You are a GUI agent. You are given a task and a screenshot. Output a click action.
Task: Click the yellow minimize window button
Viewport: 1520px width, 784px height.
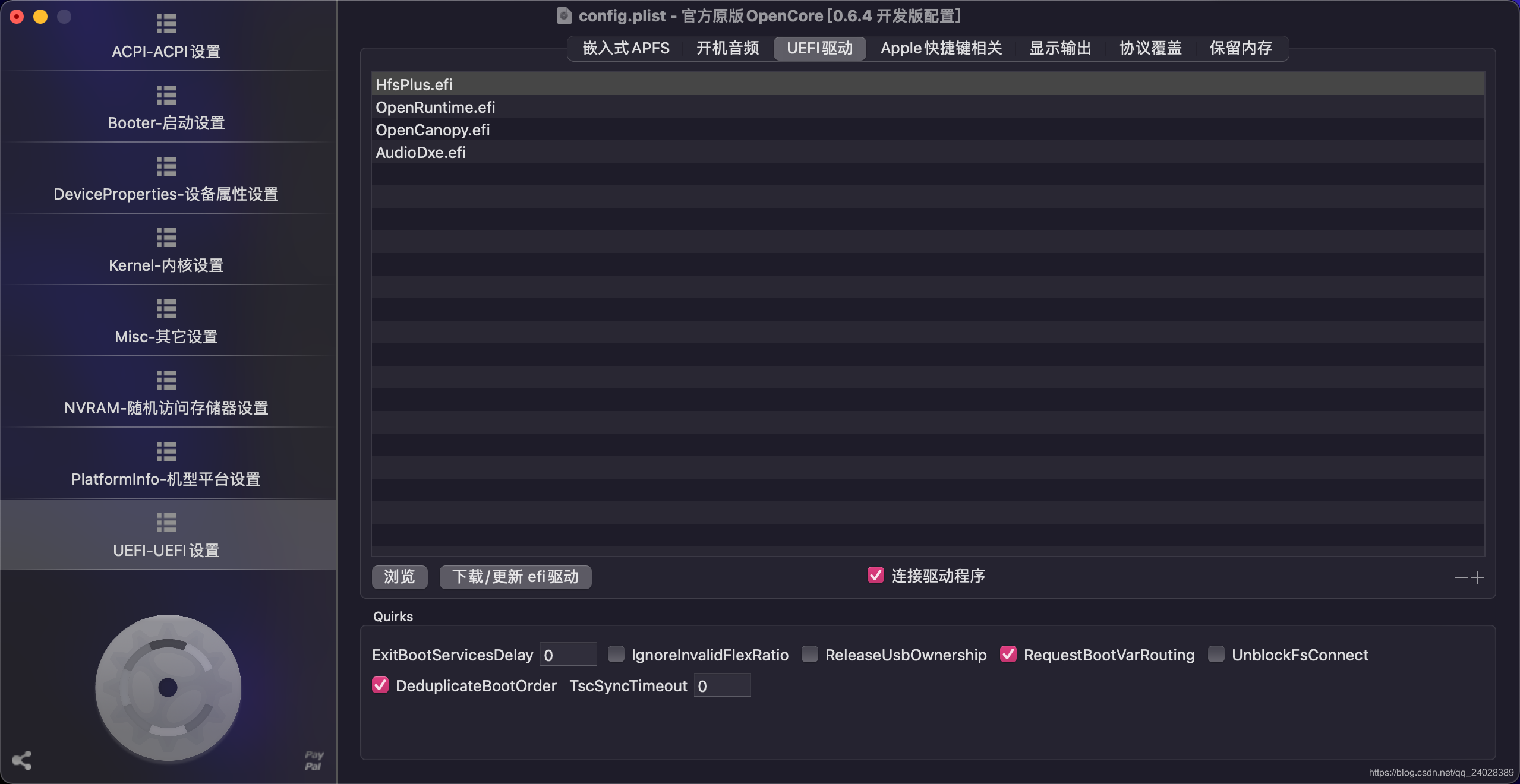click(40, 17)
